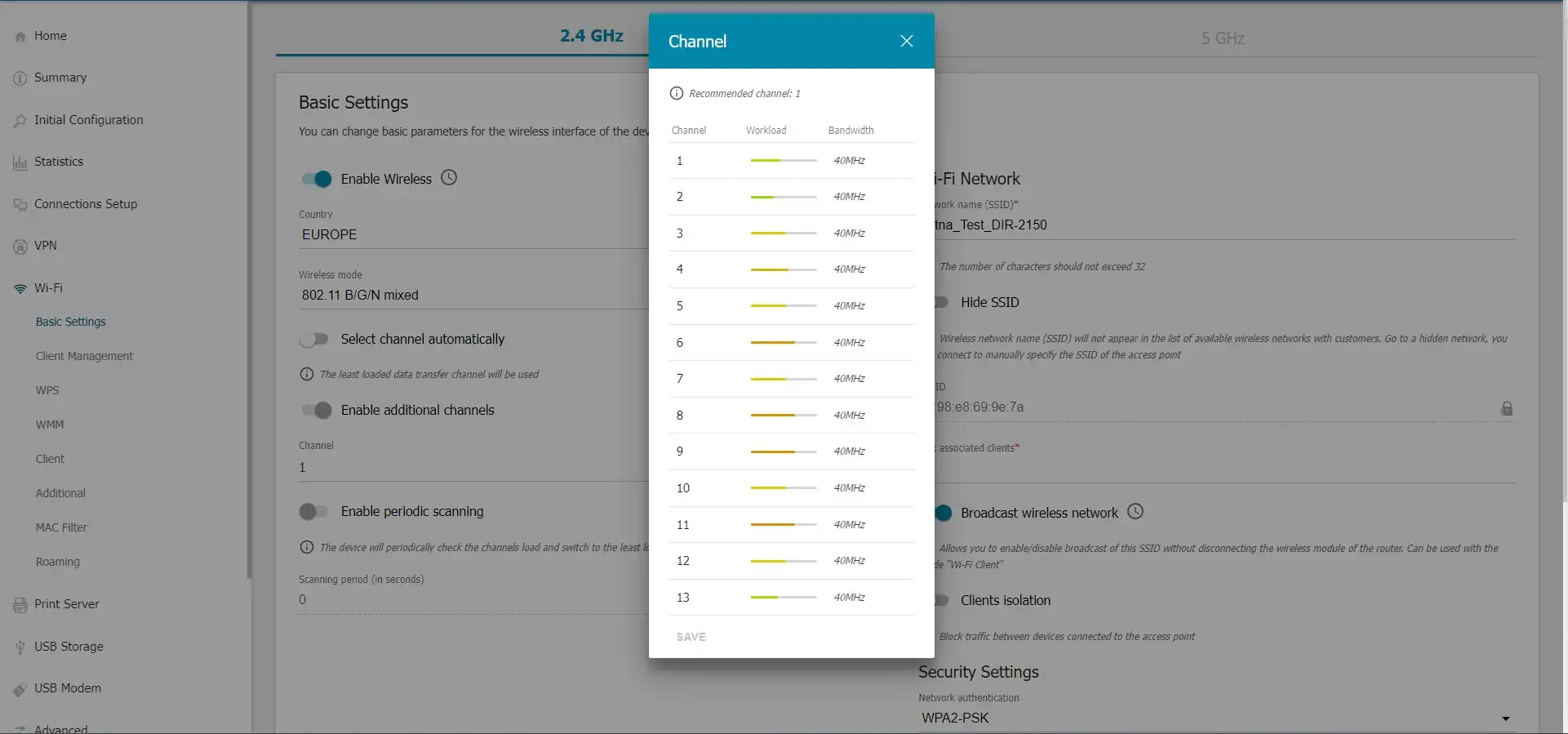The width and height of the screenshot is (1568, 734).
Task: Click the USB Storage icon
Action: tap(20, 647)
